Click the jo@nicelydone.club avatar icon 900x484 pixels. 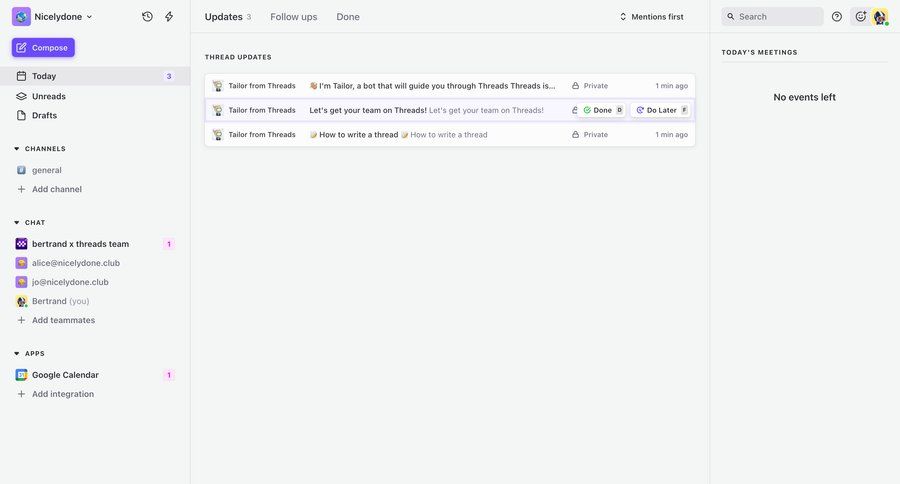[x=21, y=282]
